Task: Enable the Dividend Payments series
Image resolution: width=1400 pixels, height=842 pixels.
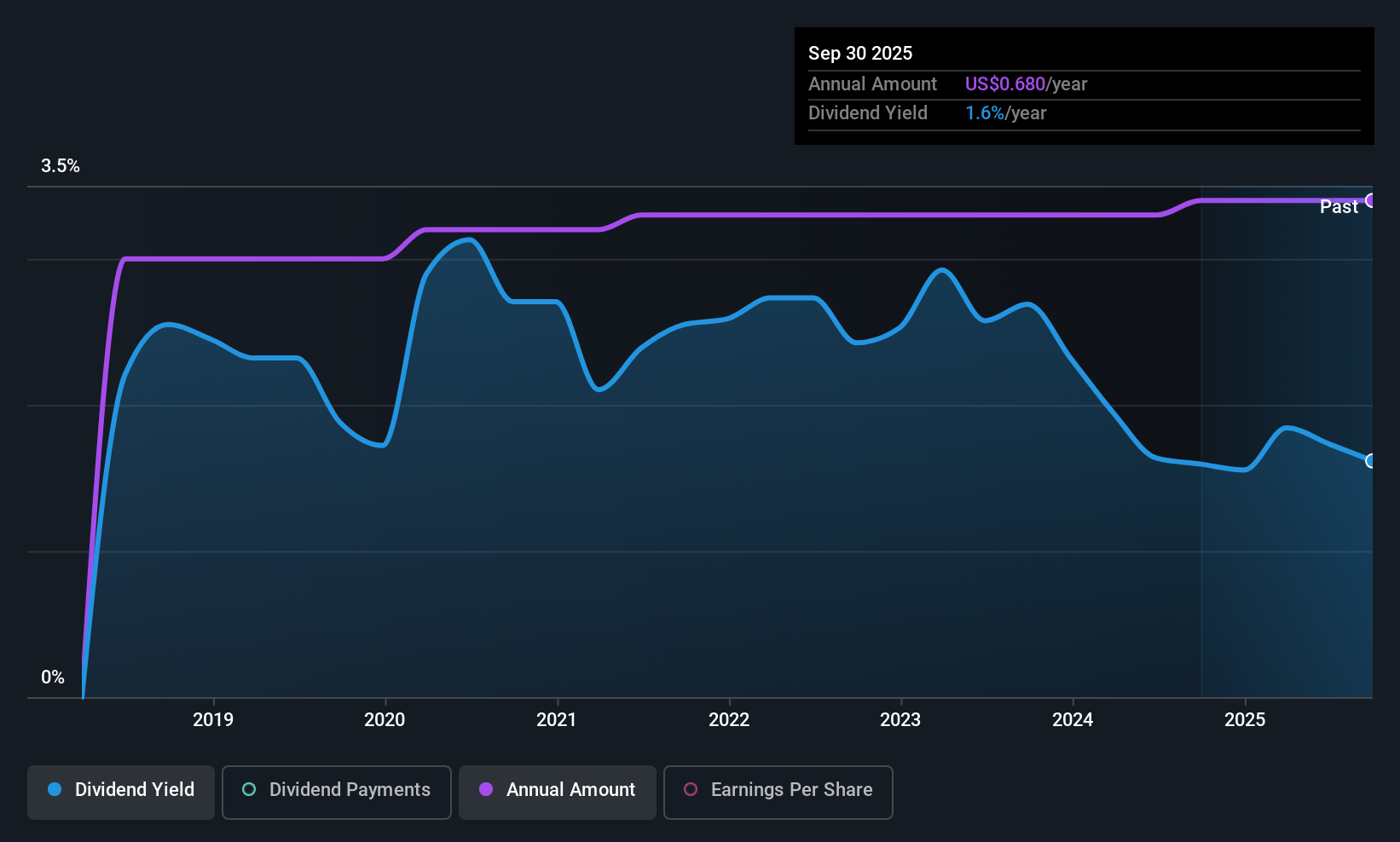Action: click(337, 793)
